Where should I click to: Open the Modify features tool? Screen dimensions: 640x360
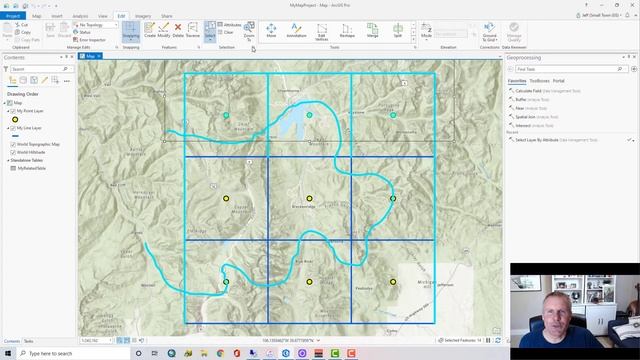[164, 30]
